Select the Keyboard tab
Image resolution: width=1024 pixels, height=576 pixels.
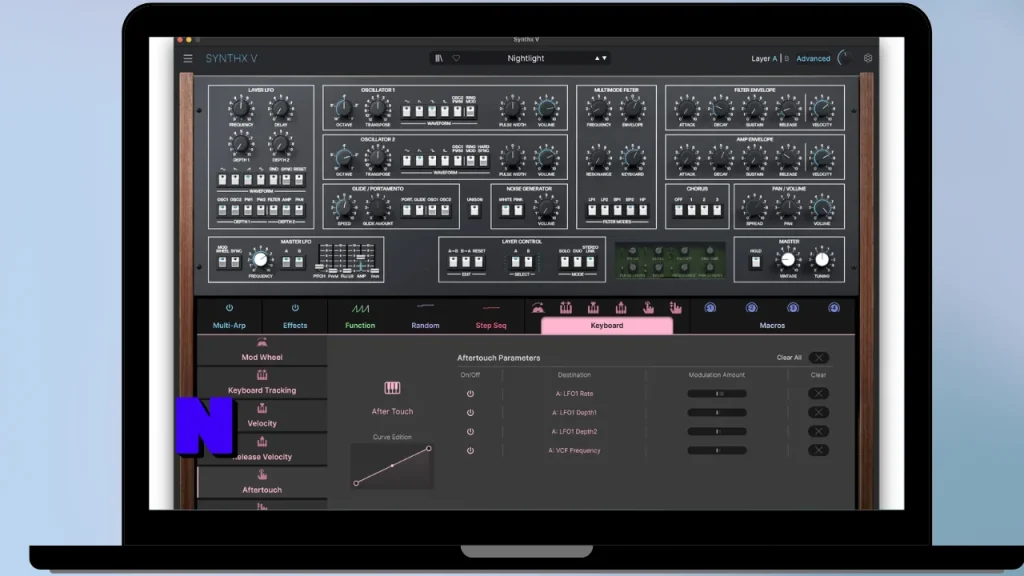pos(607,325)
